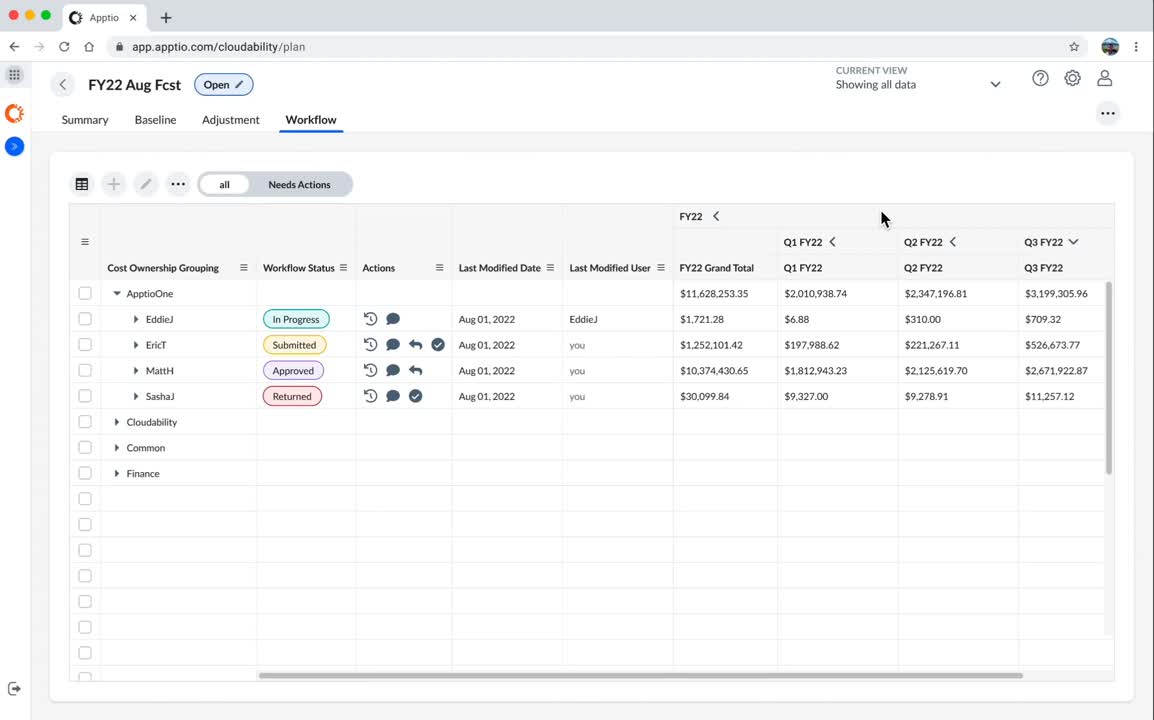Collapse the Q1 FY22 column chevron
This screenshot has height=720, width=1154.
[x=832, y=242]
